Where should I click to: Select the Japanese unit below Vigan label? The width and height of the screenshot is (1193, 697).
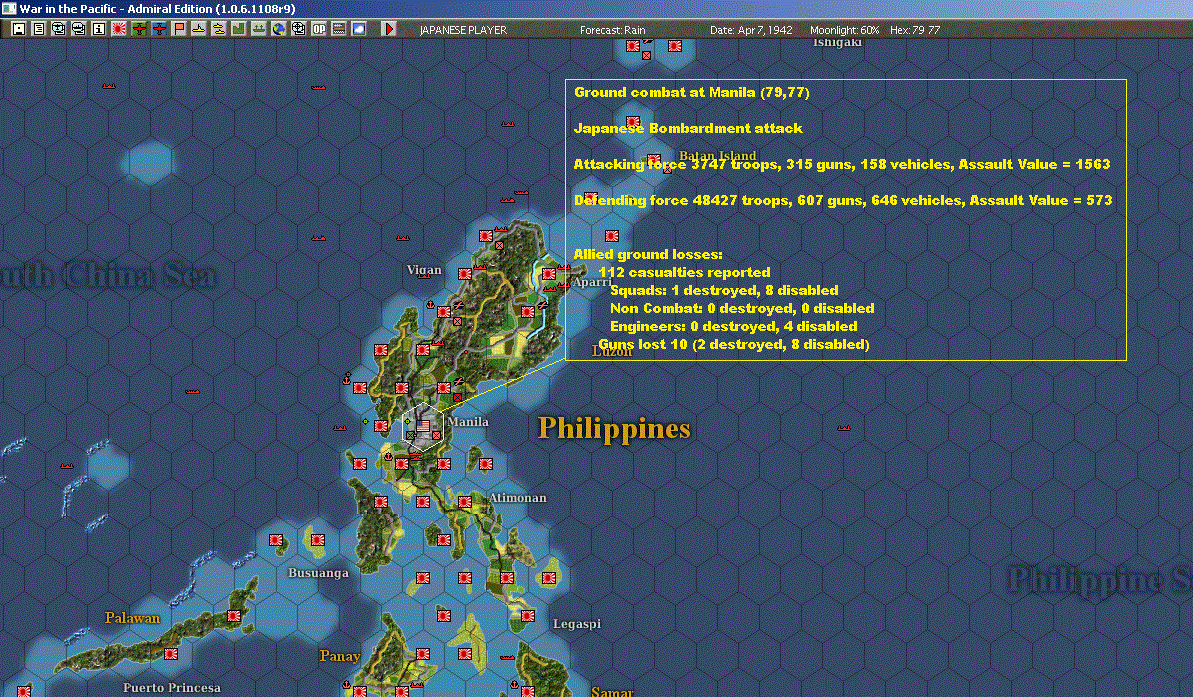(465, 274)
